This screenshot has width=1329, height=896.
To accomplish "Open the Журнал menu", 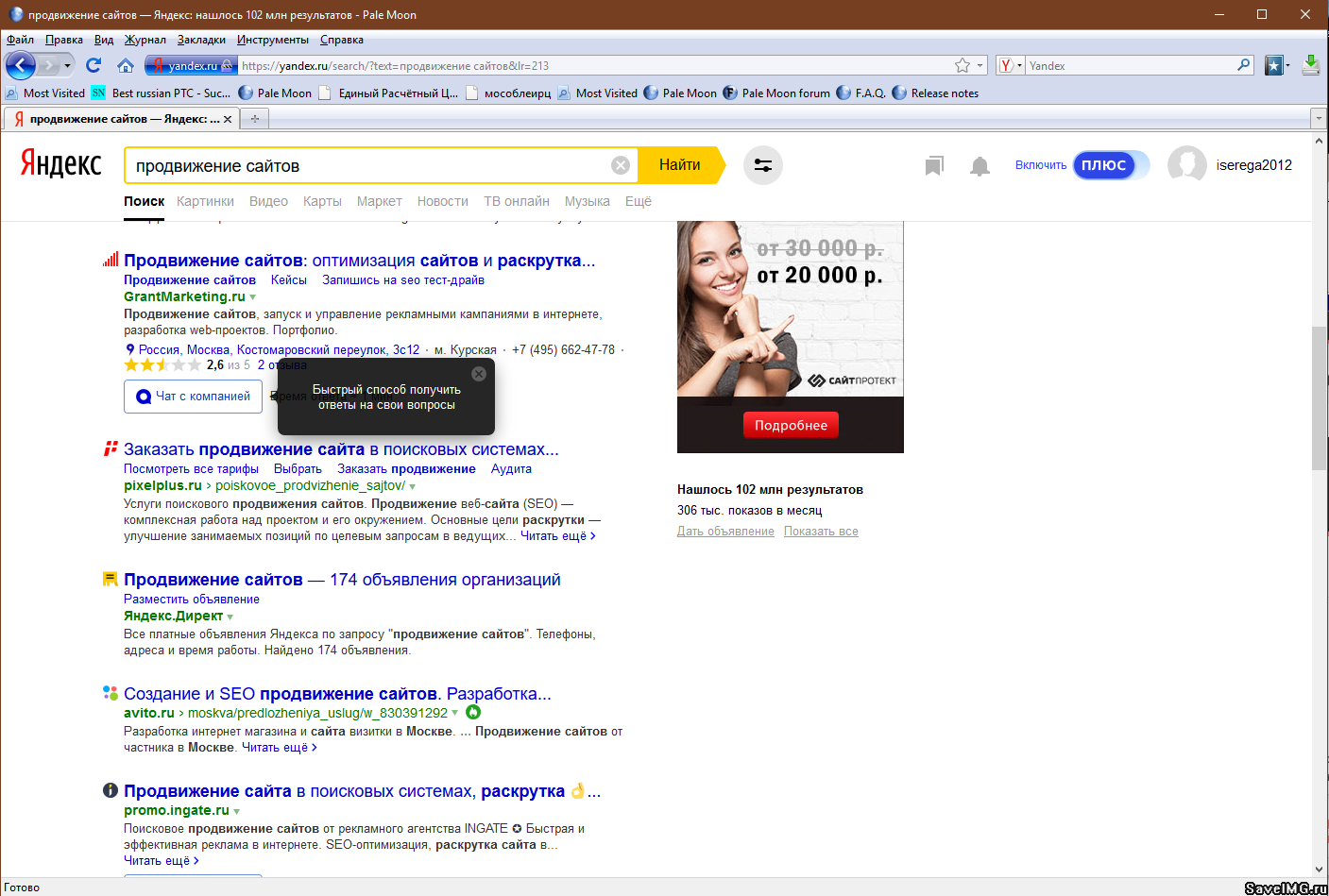I will (x=145, y=40).
